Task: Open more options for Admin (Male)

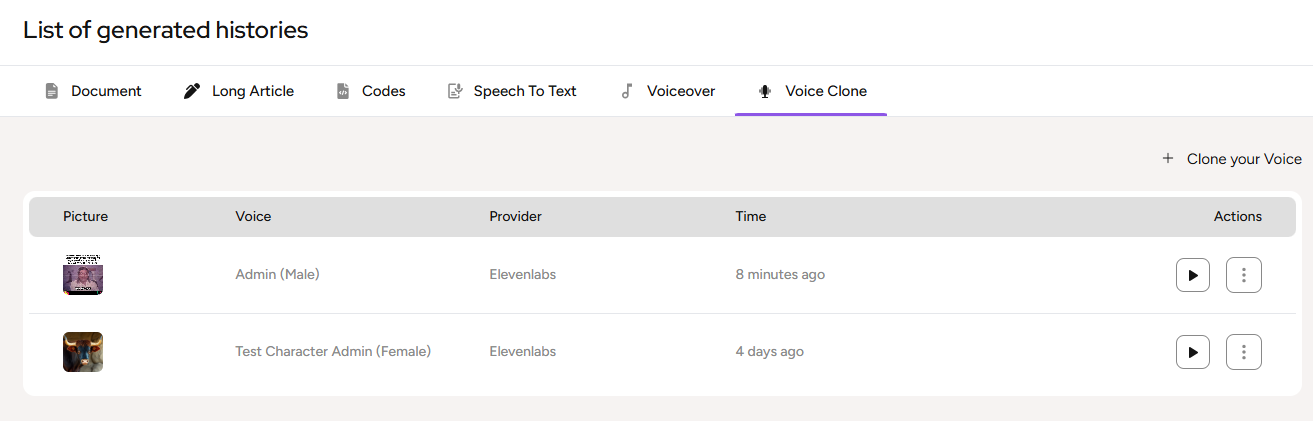Action: pos(1244,275)
